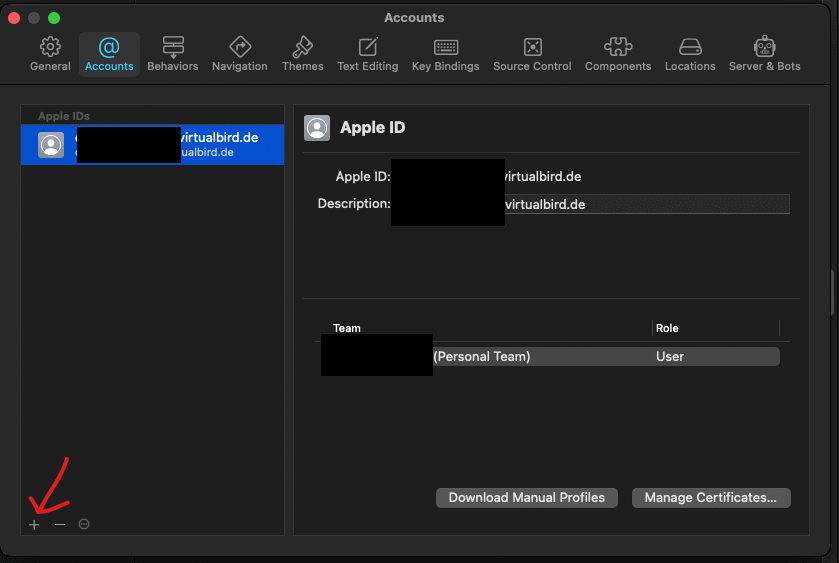The height and width of the screenshot is (563, 839).
Task: Click the Download Manual Profiles button
Action: tap(527, 498)
